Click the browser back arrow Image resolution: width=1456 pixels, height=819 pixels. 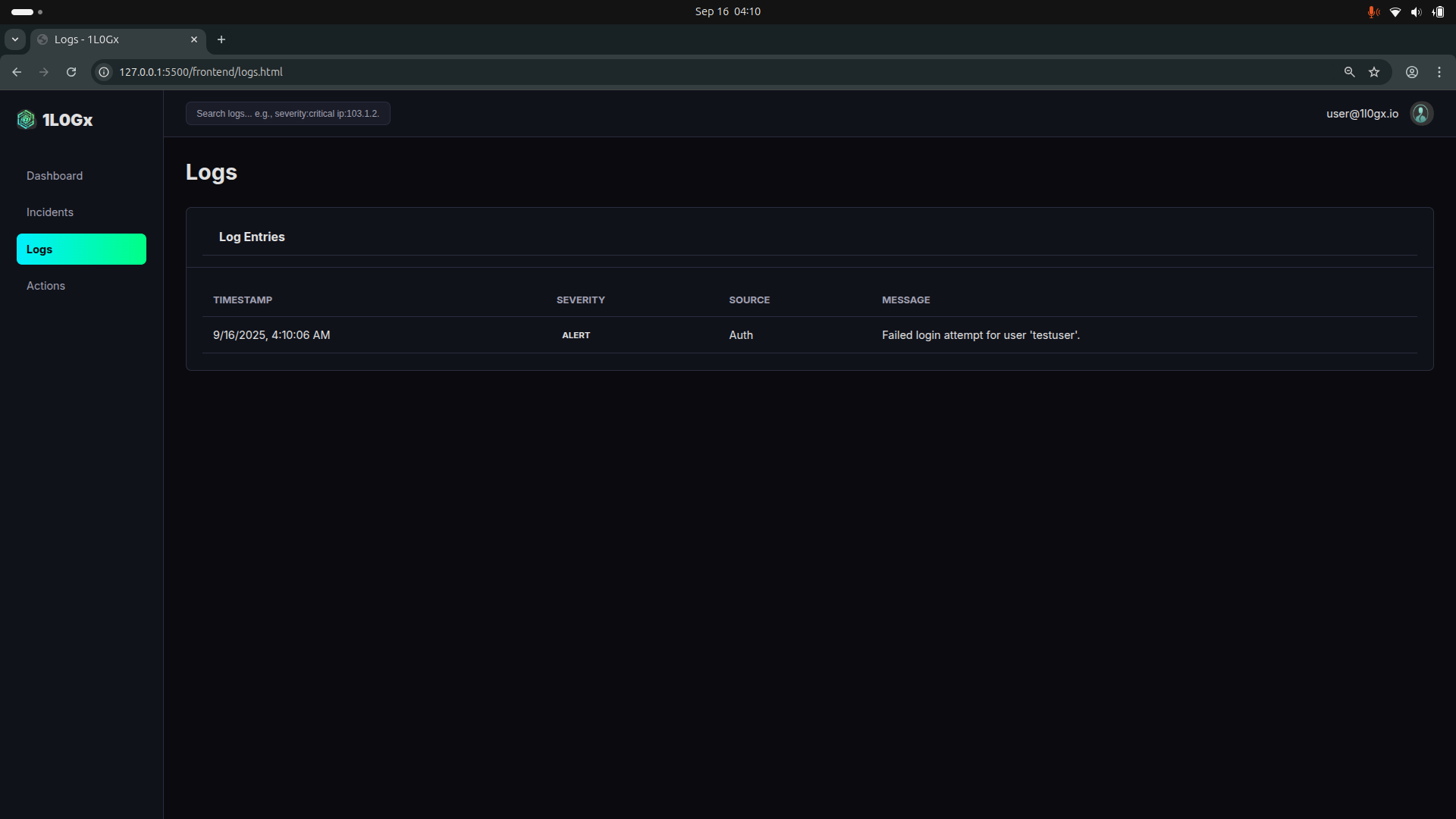17,72
